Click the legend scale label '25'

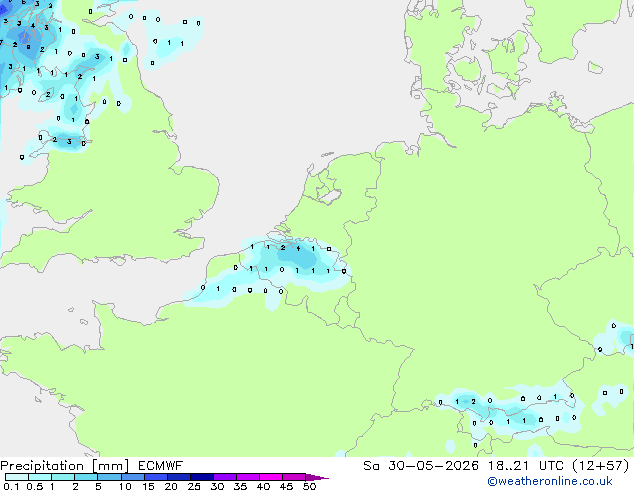[194, 486]
